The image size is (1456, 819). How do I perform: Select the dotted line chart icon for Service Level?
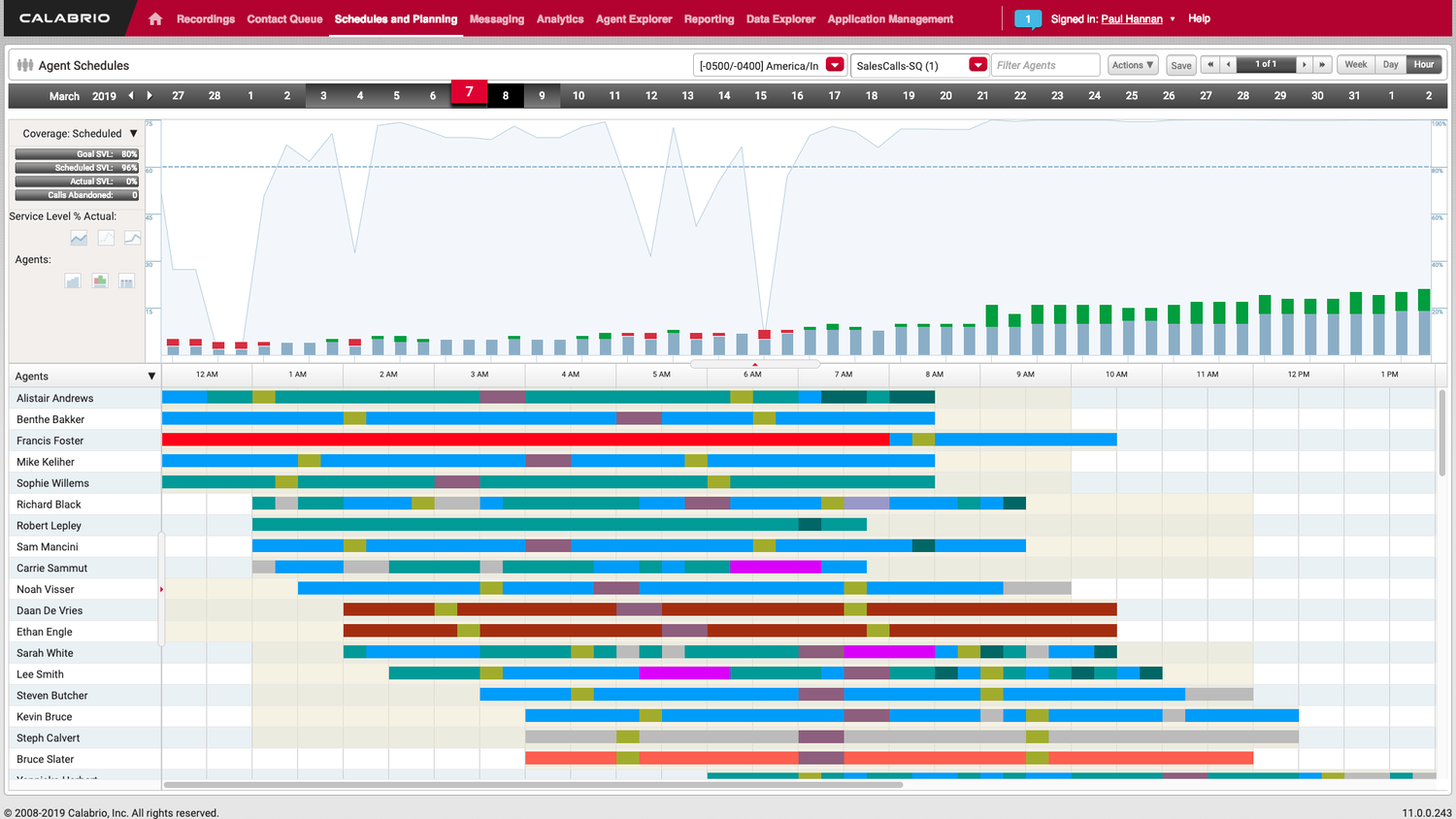tap(107, 237)
